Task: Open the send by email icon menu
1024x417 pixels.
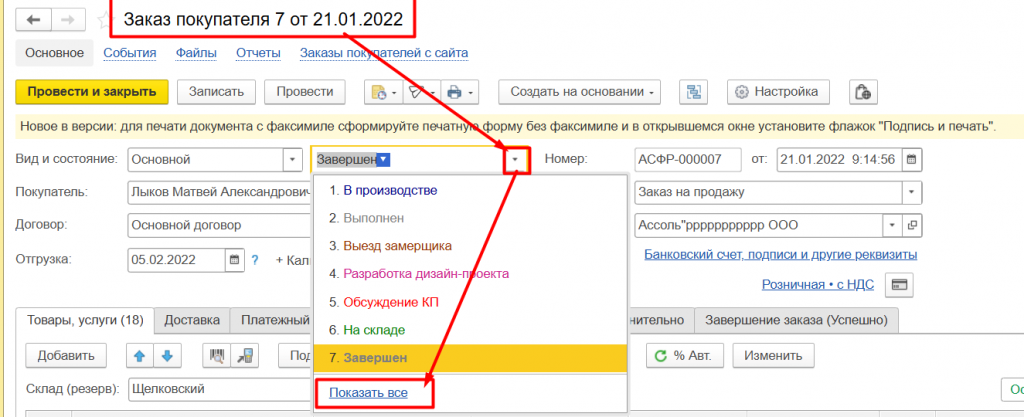Action: pyautogui.click(x=421, y=92)
